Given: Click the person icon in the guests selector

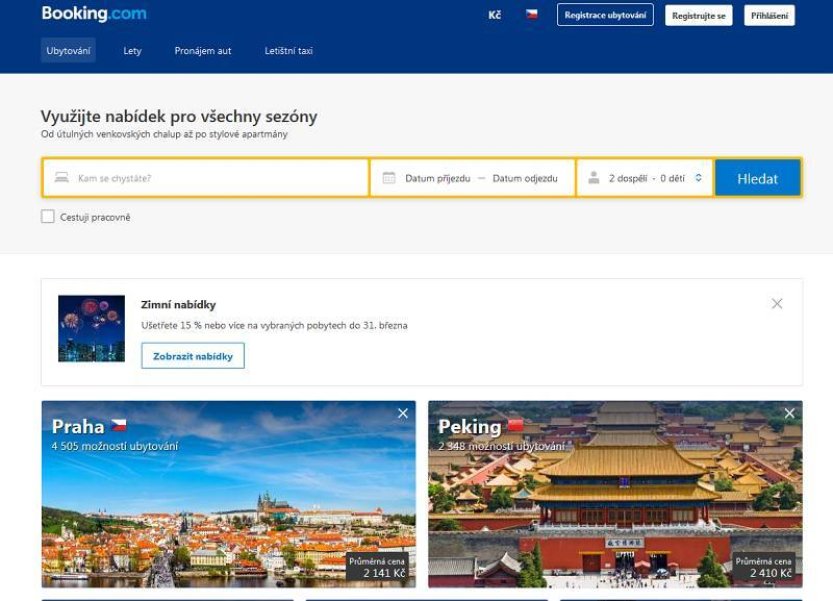Looking at the screenshot, I should click(x=592, y=177).
